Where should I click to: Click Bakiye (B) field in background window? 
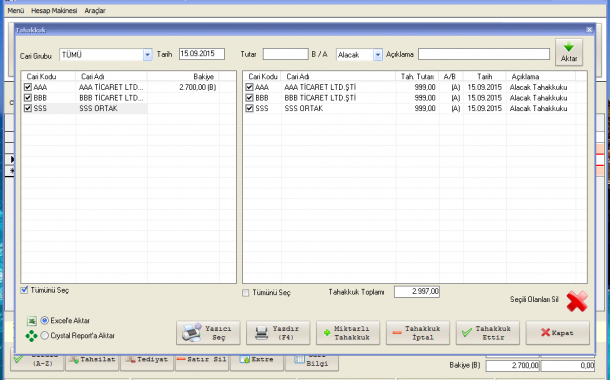pyautogui.click(x=512, y=366)
